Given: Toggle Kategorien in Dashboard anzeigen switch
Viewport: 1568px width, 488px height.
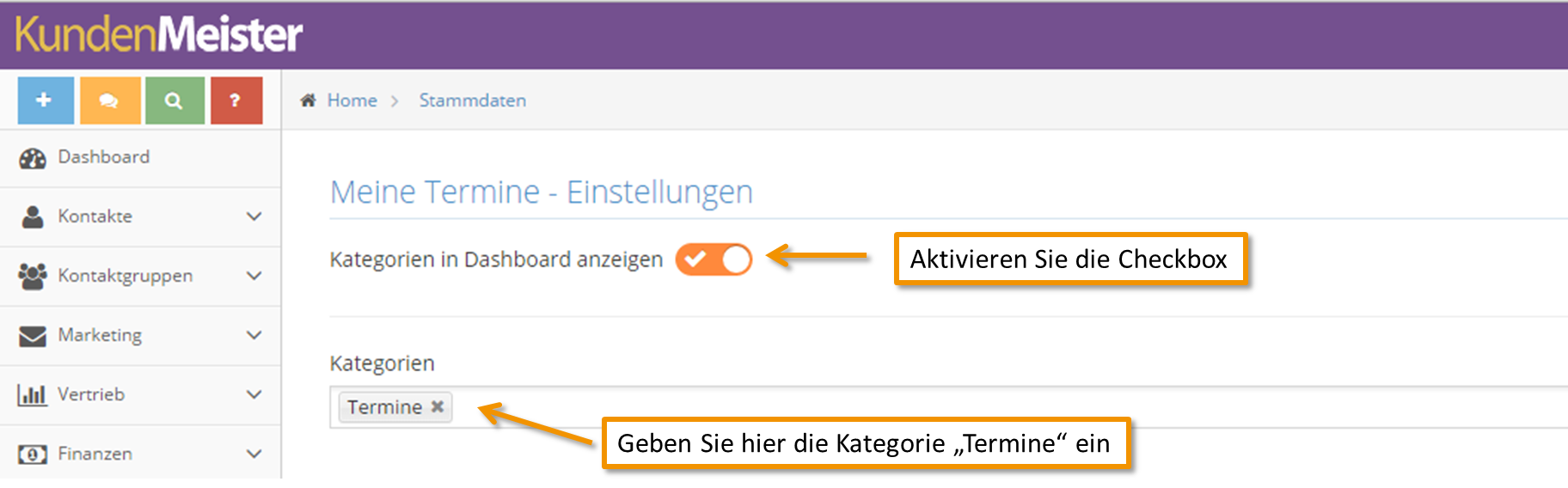Looking at the screenshot, I should [x=714, y=259].
